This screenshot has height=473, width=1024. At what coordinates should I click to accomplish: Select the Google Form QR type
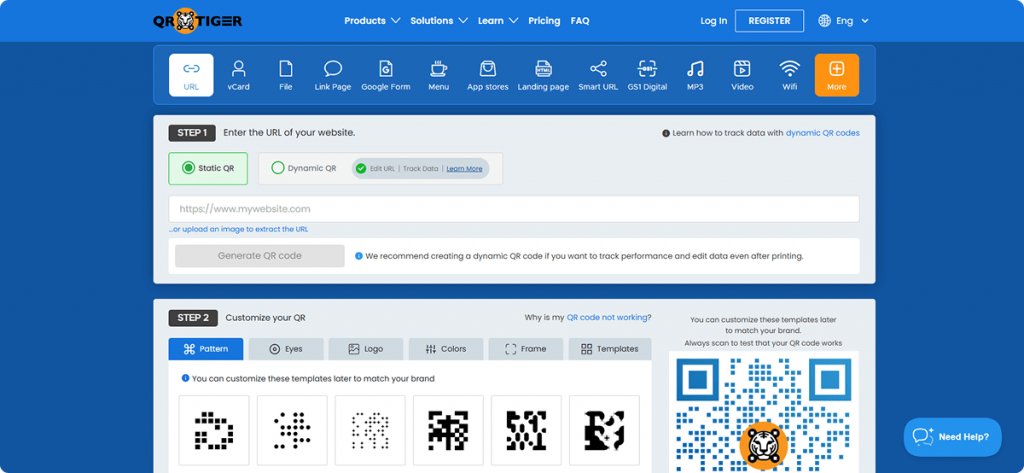click(x=386, y=75)
